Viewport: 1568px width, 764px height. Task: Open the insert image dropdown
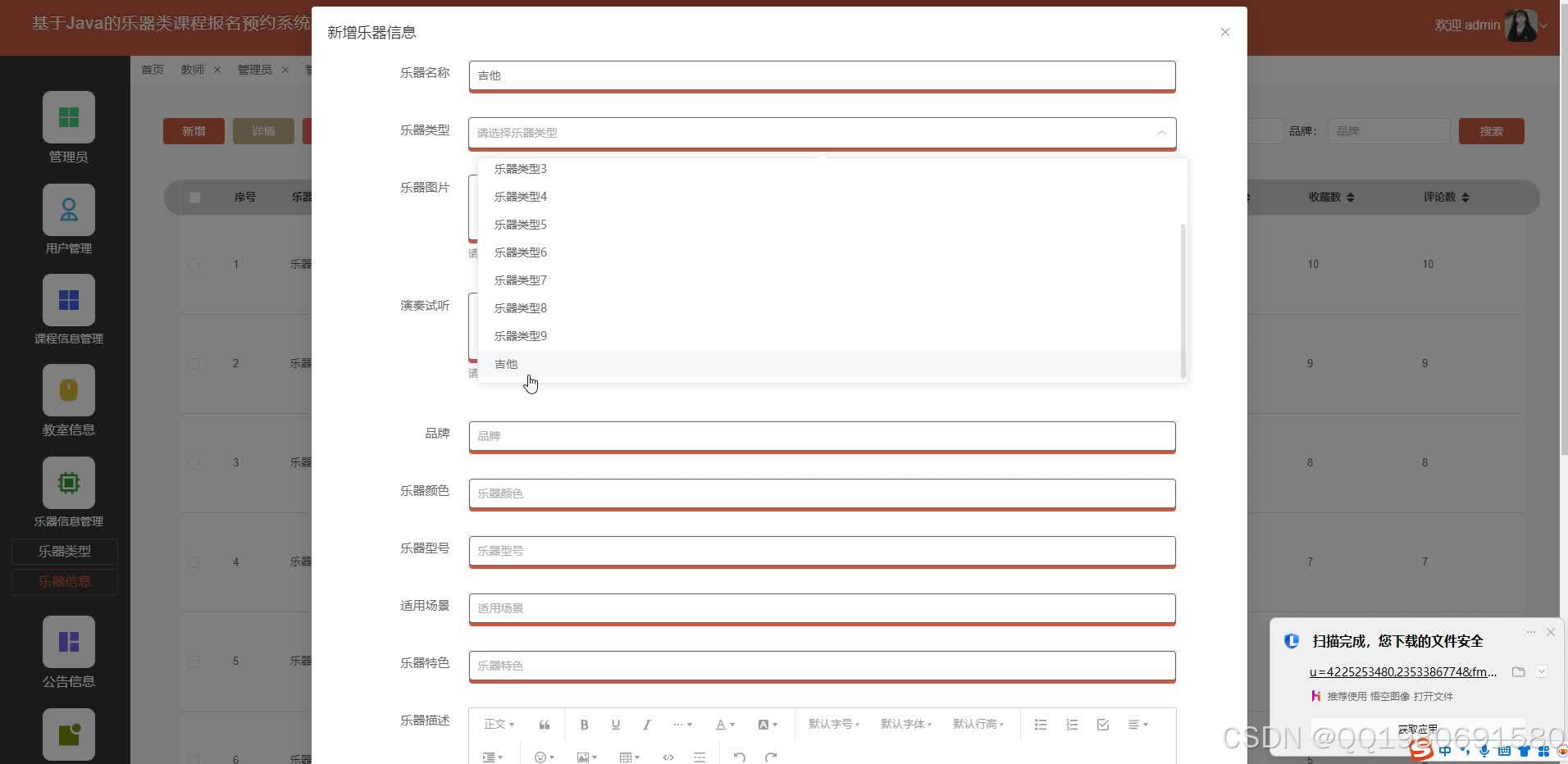[x=587, y=757]
